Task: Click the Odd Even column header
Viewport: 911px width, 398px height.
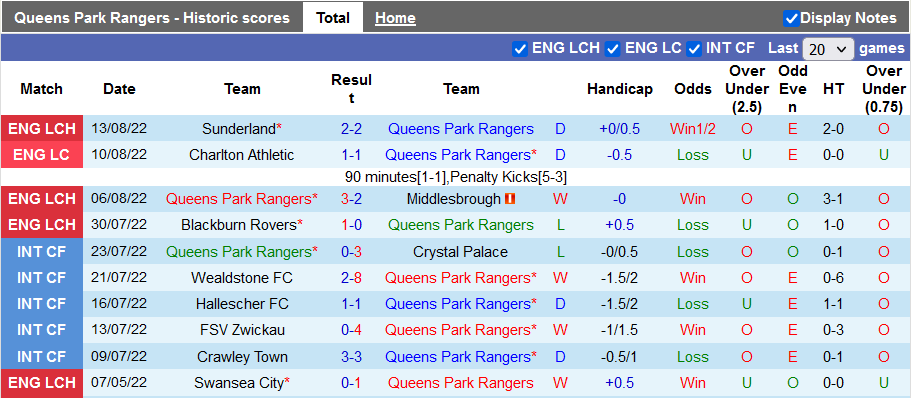Action: pyautogui.click(x=793, y=89)
